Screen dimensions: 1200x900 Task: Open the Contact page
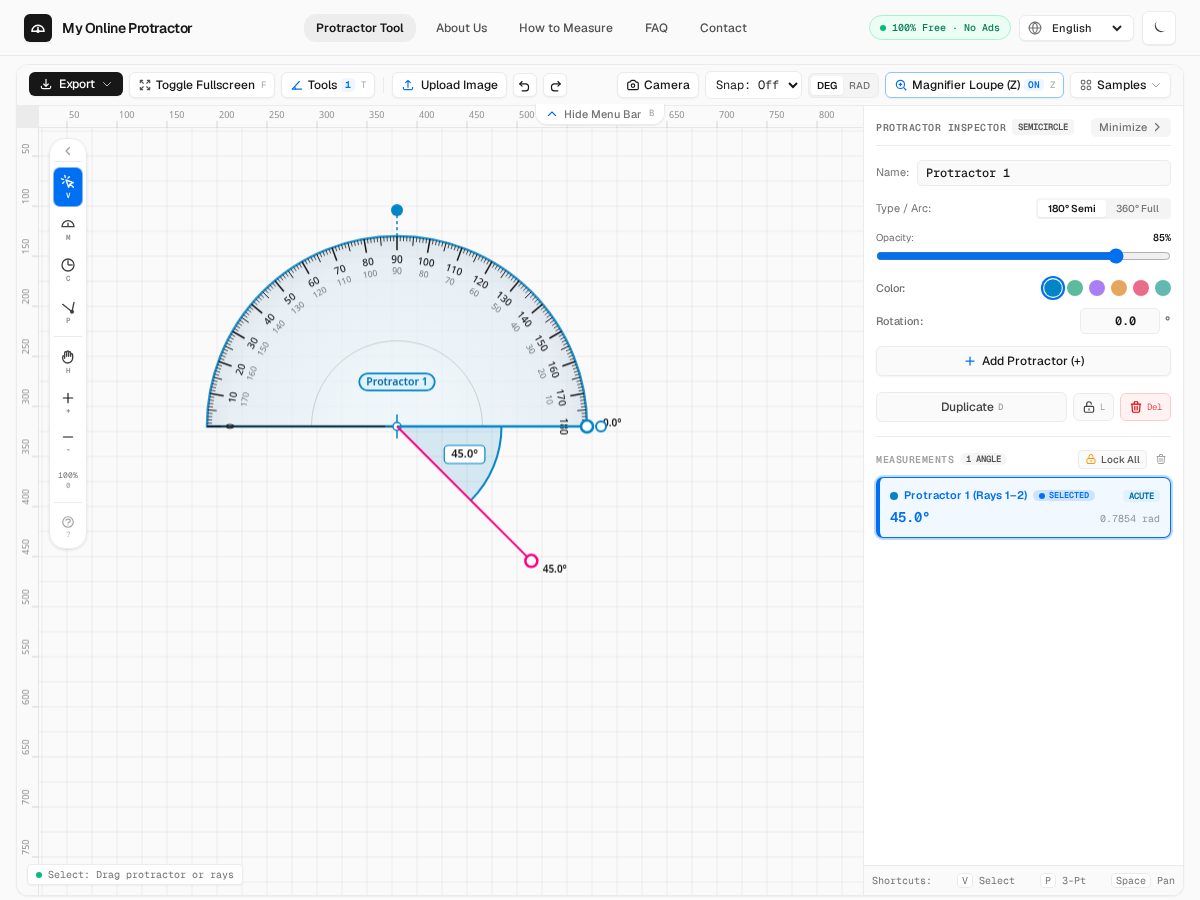tap(723, 28)
